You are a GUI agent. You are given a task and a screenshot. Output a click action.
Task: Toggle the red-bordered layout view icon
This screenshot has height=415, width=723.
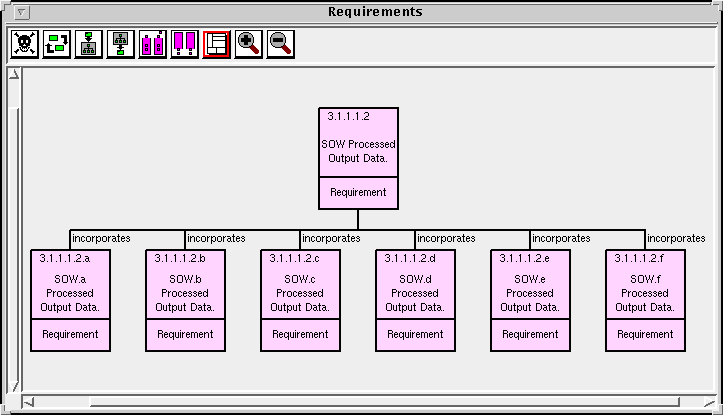[217, 44]
